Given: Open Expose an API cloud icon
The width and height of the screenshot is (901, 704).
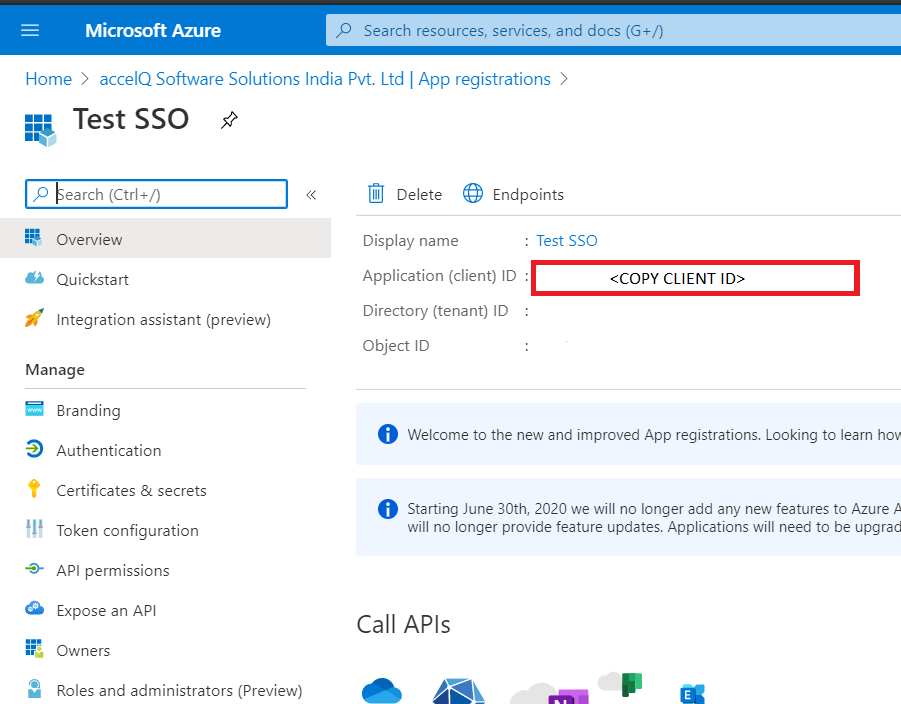Looking at the screenshot, I should (x=34, y=609).
